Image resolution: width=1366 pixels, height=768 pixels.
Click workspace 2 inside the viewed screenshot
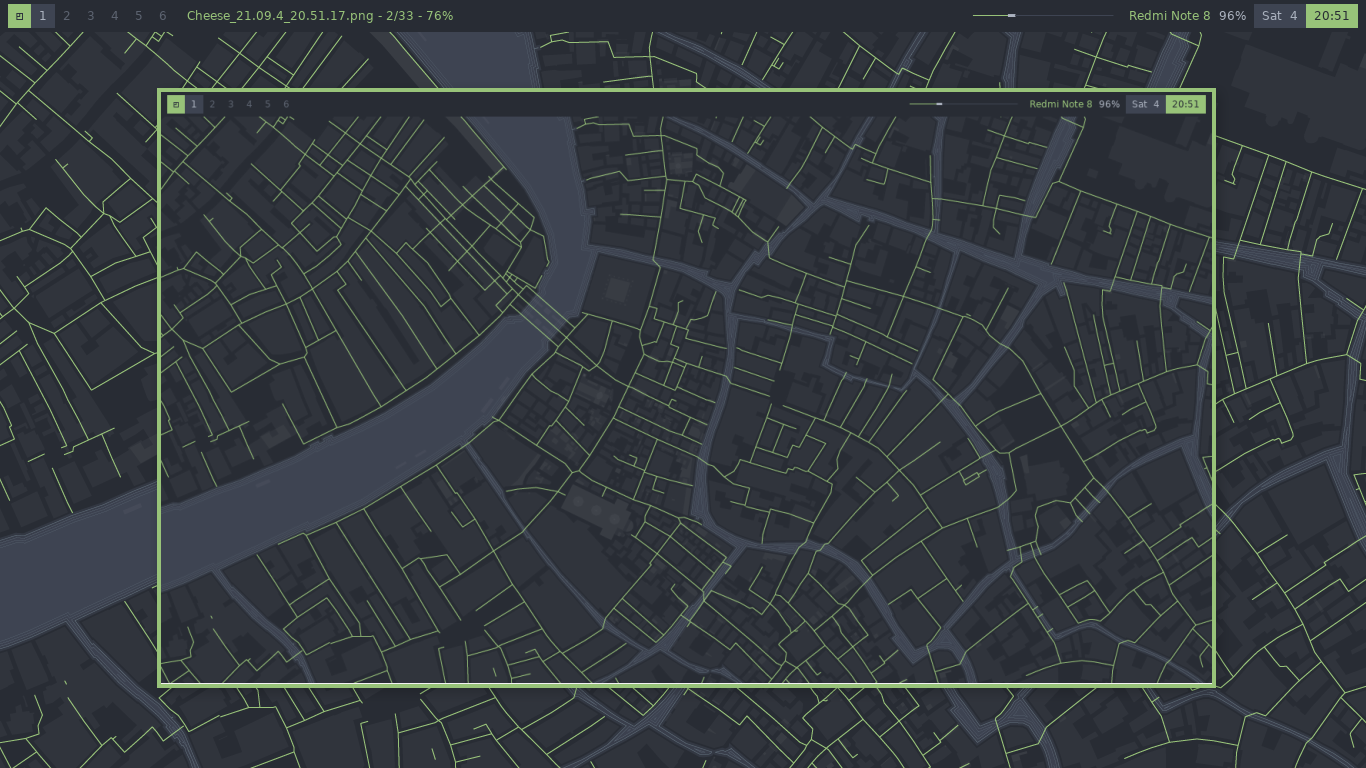(212, 104)
